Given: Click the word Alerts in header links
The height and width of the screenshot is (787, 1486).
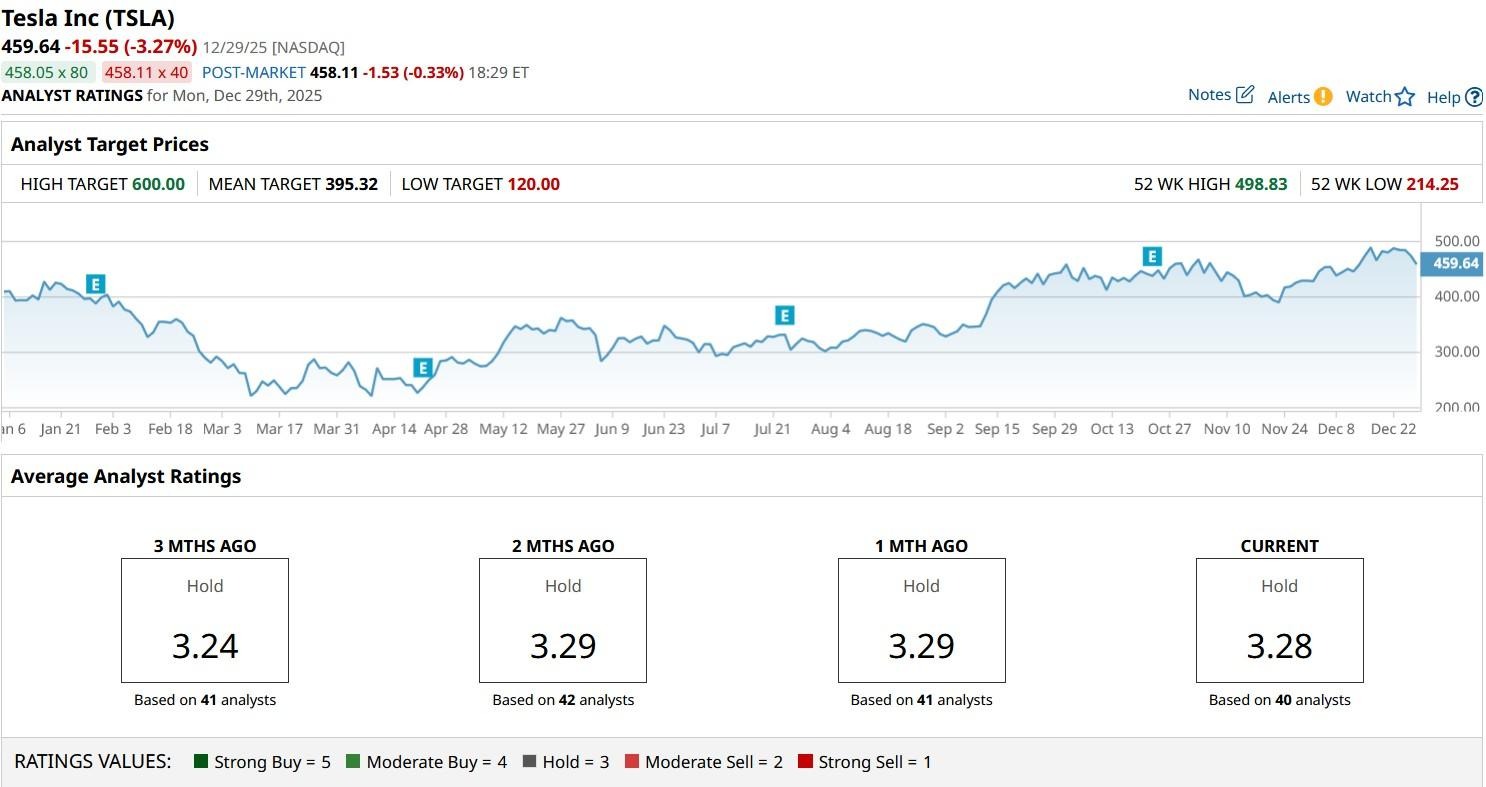Looking at the screenshot, I should 1288,97.
